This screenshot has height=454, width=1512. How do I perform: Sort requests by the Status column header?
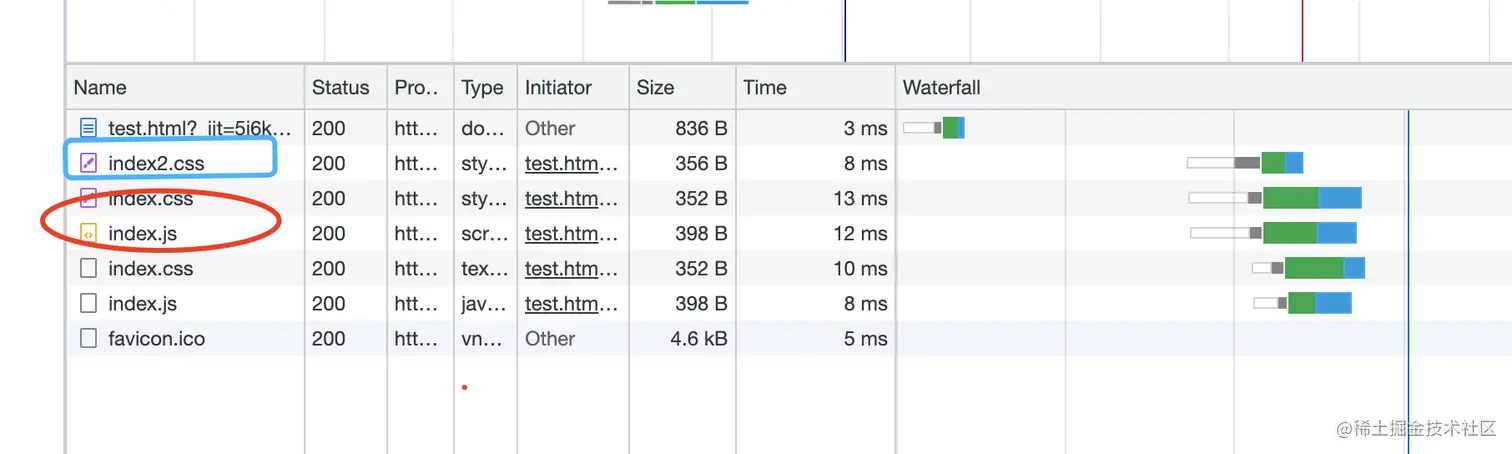point(340,88)
